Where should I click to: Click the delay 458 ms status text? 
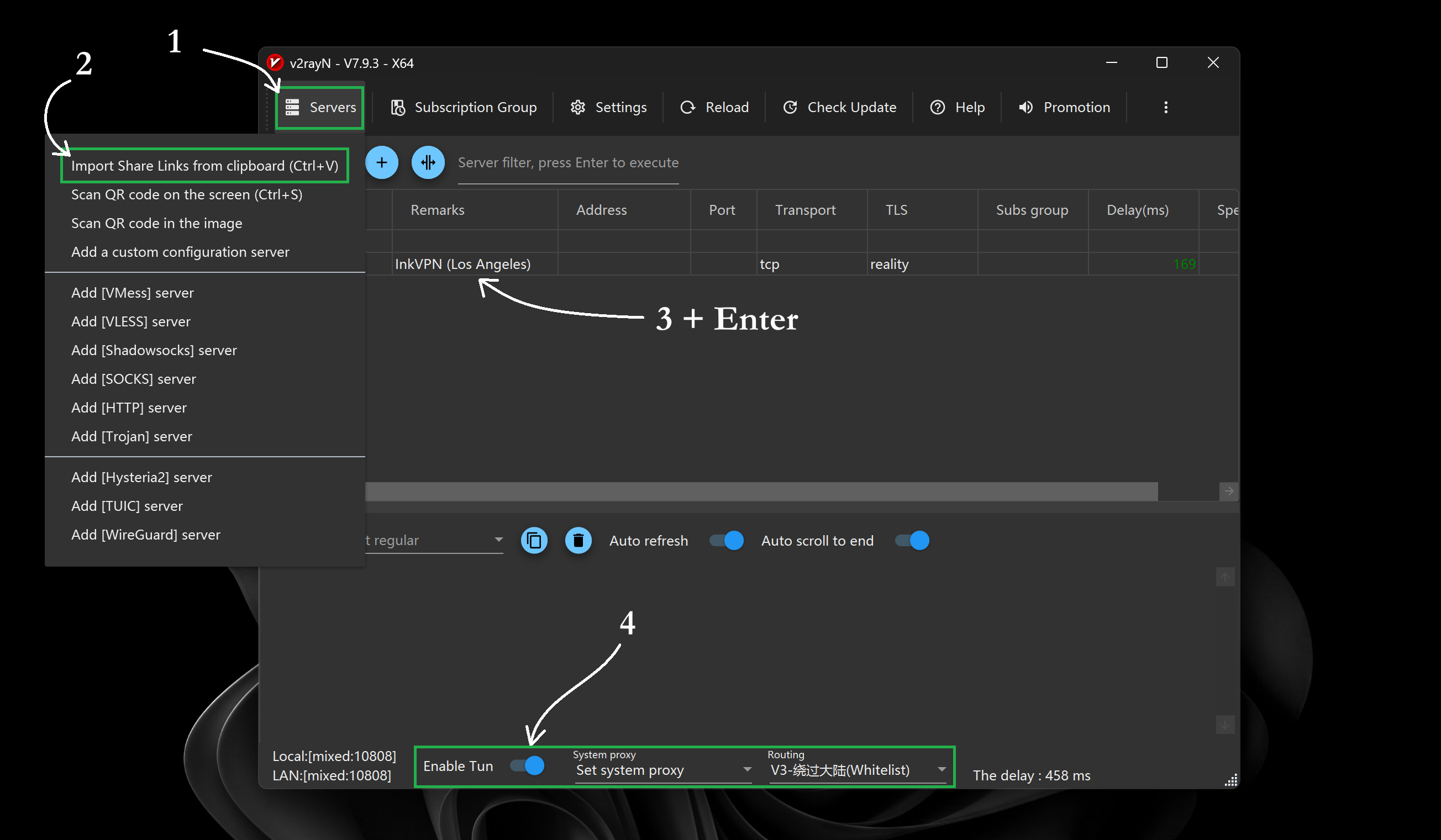coord(1032,776)
